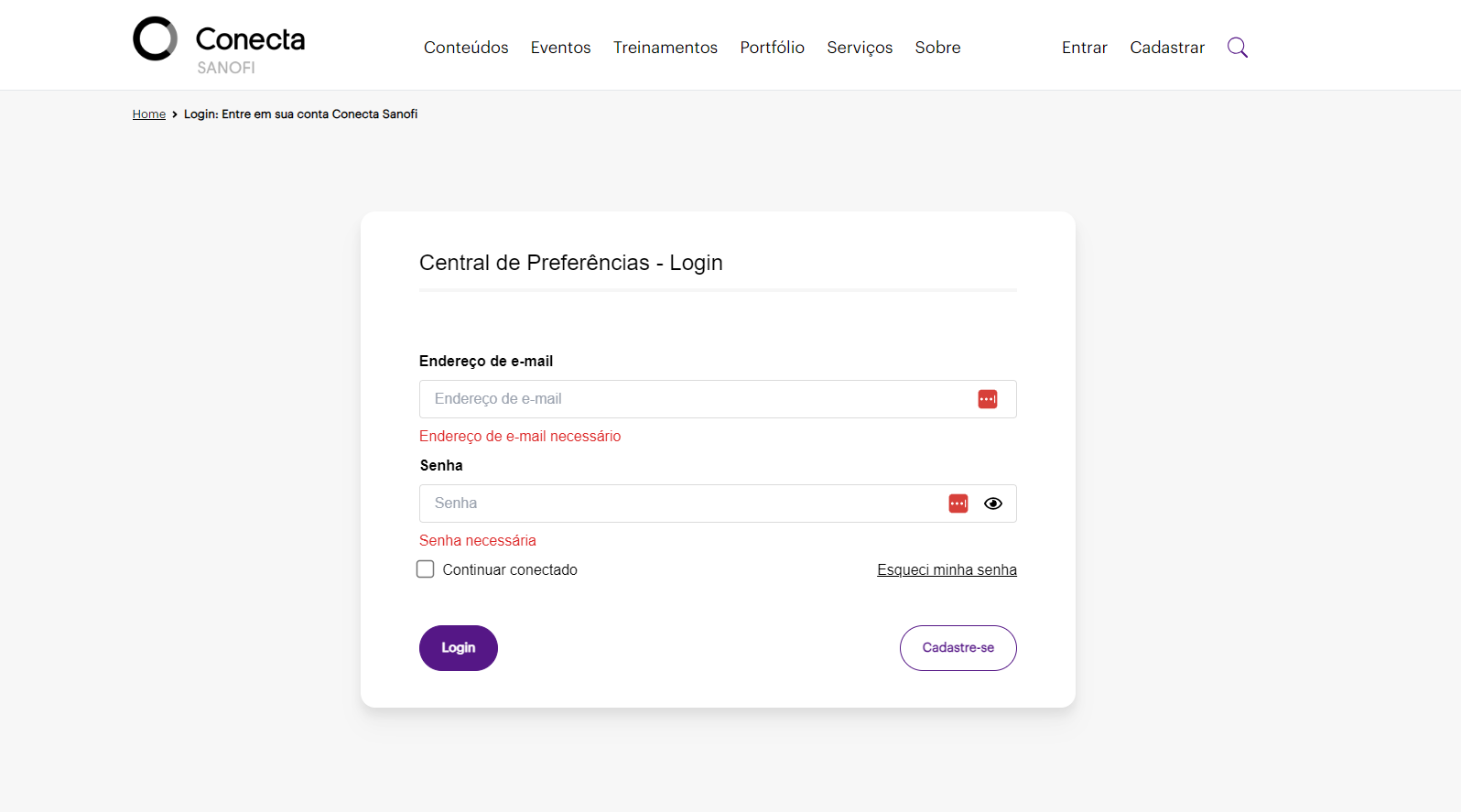Open the Esqueci minha senha link
This screenshot has height=812, width=1461.
947,570
